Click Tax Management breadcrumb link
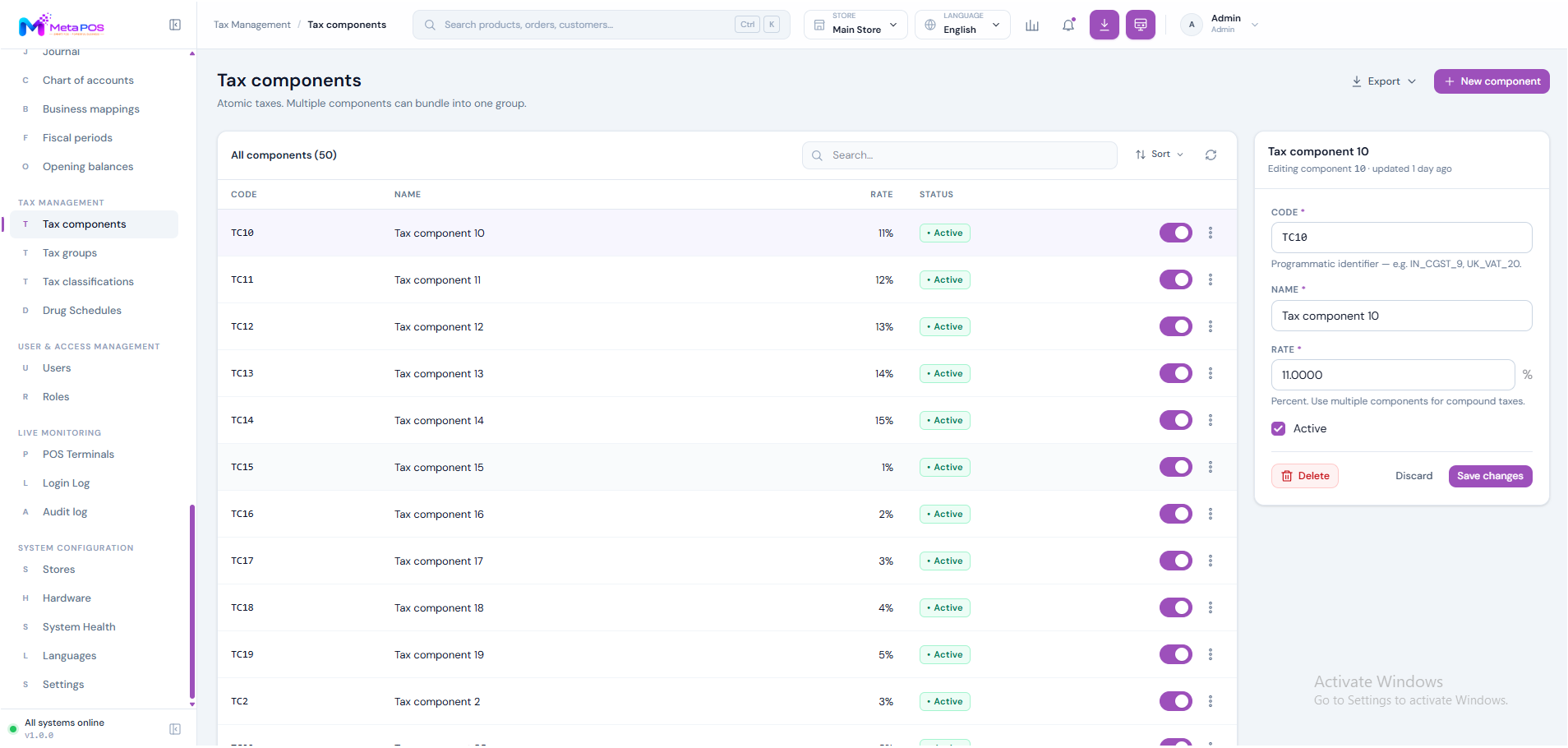 (x=252, y=25)
